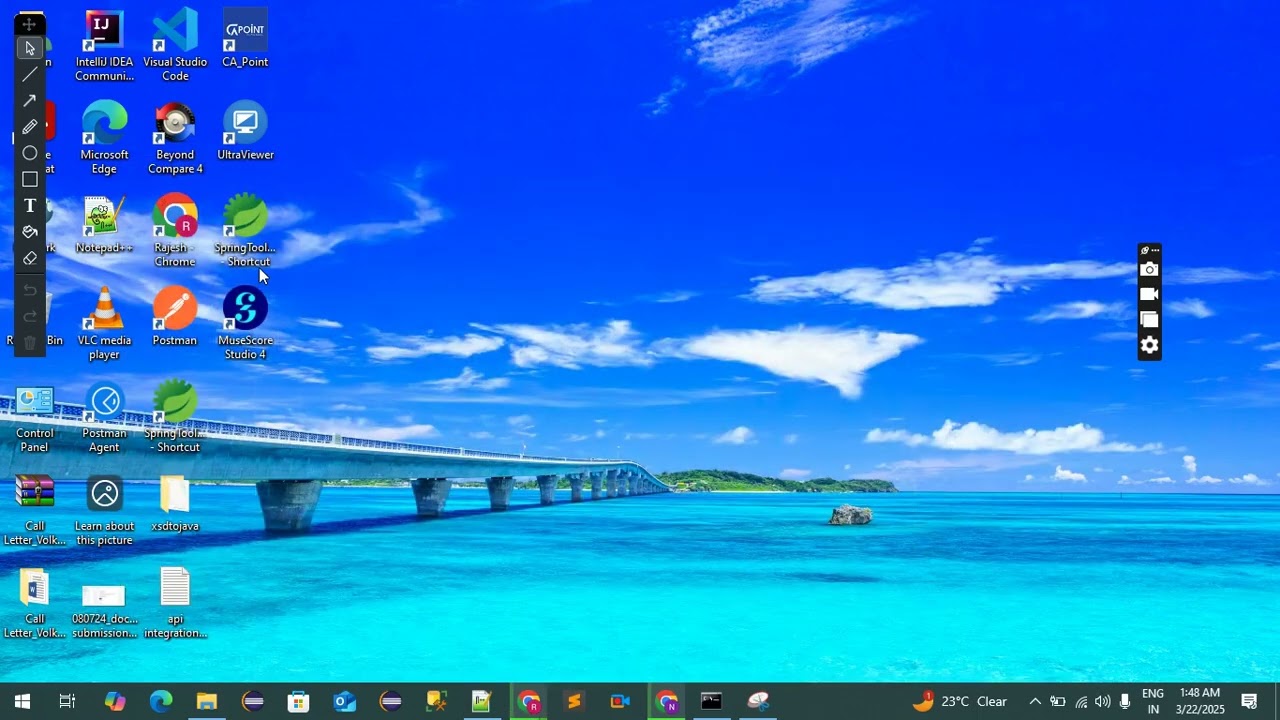Image resolution: width=1280 pixels, height=720 pixels.
Task: Open weather widget showing 23°C Clear
Action: pos(960,701)
